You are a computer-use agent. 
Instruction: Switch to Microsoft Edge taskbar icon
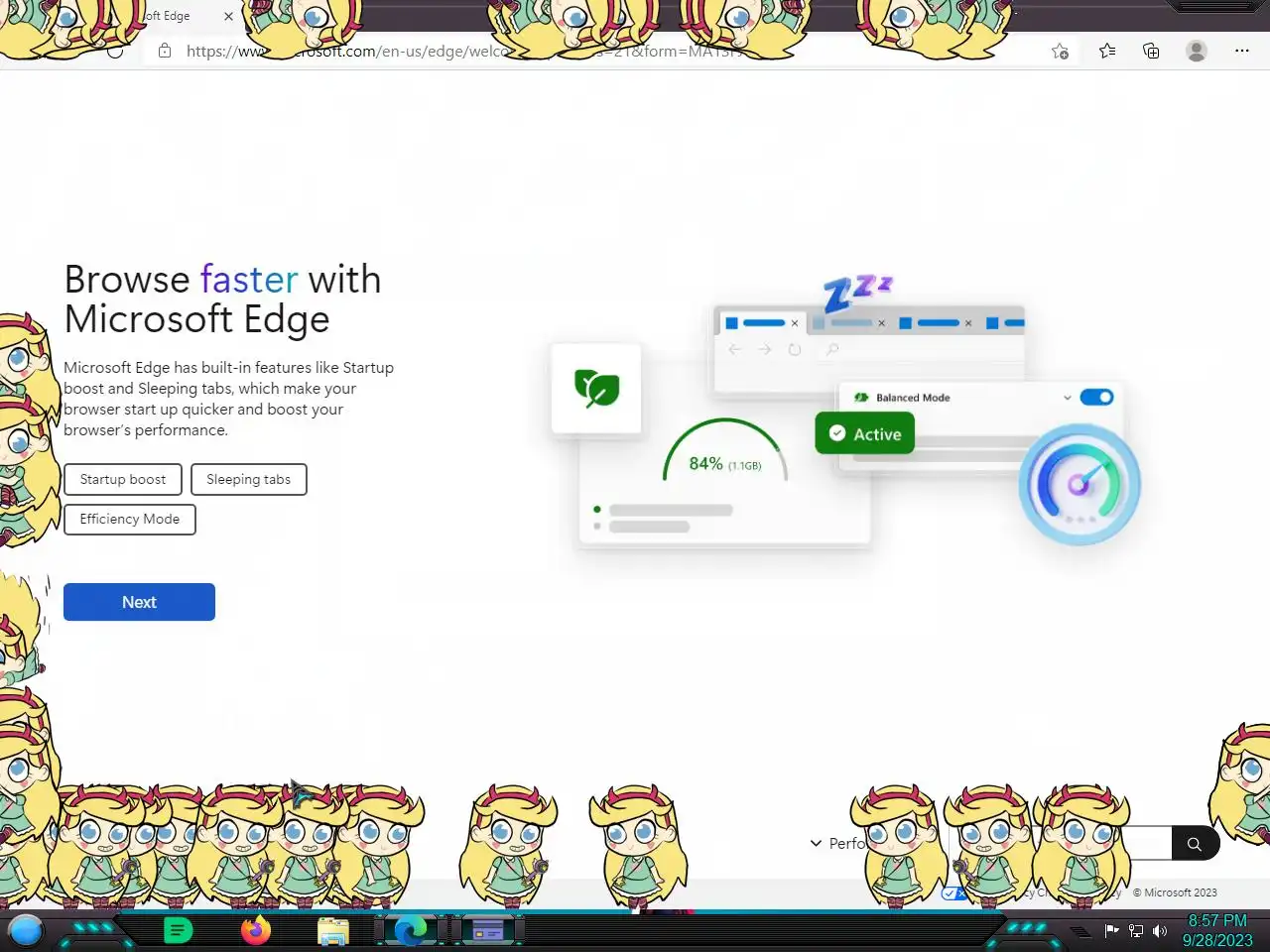click(411, 930)
